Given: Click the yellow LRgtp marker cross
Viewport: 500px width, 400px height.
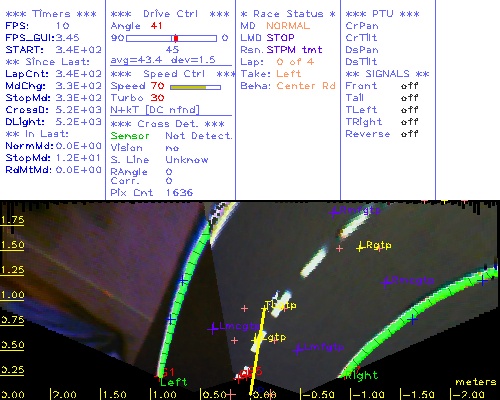Looking at the screenshot, I should 360,247.
